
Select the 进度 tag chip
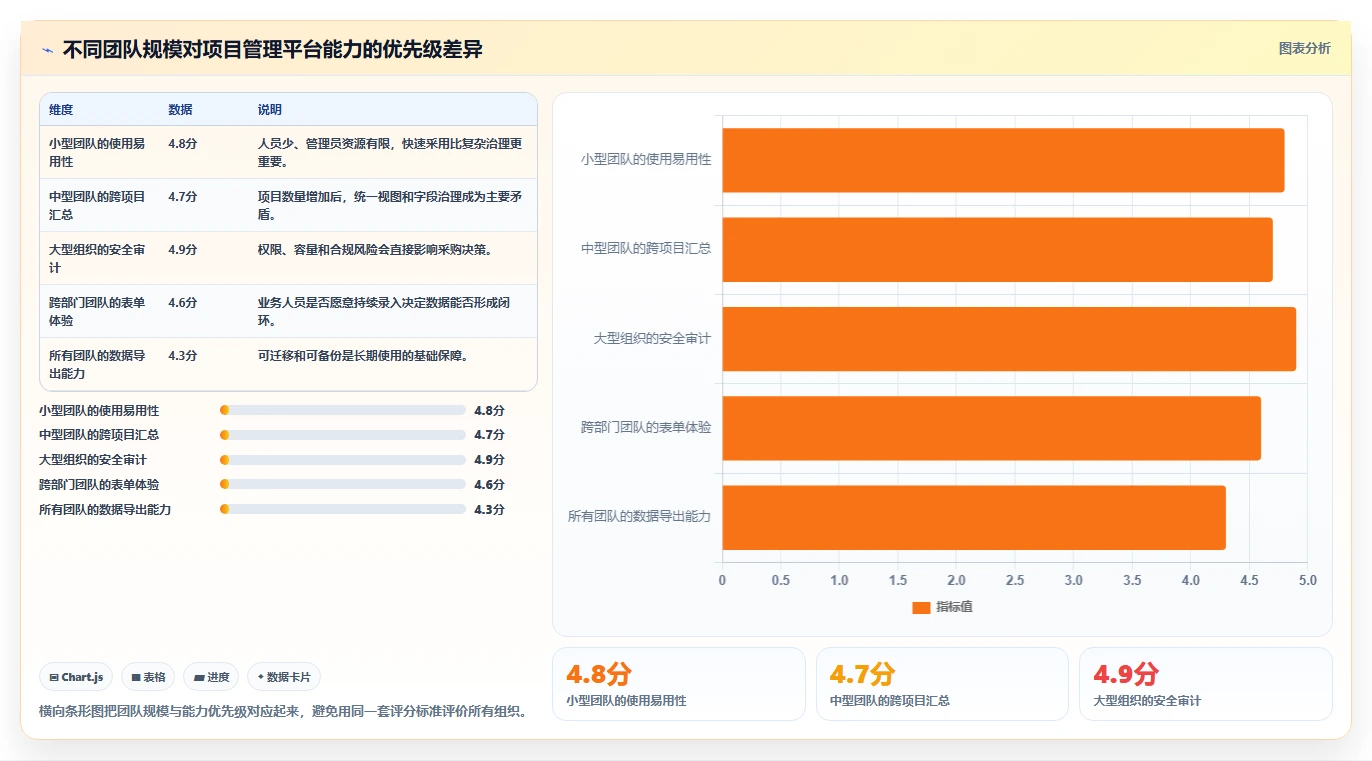(211, 677)
